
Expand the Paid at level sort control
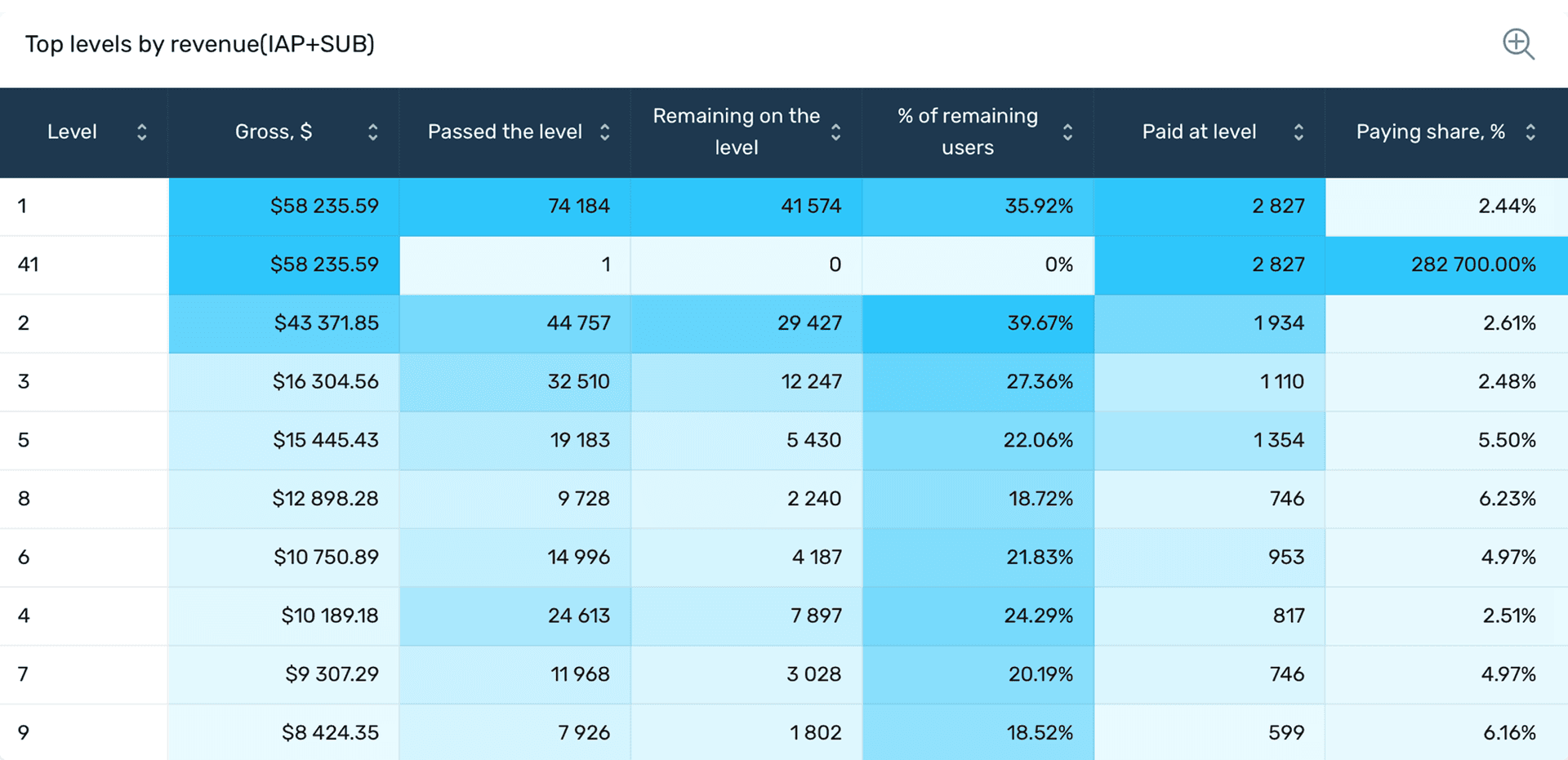1298,132
